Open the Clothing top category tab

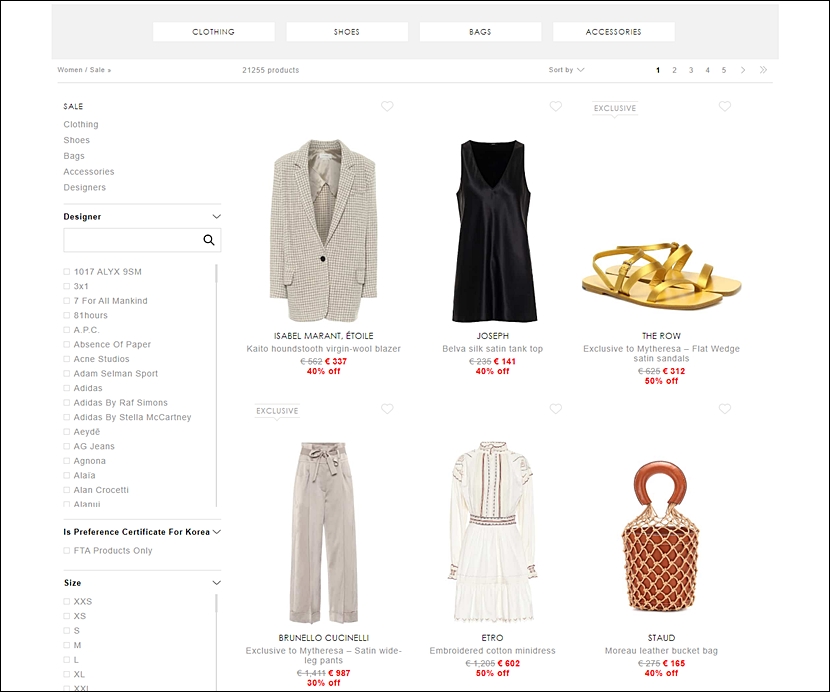coord(214,32)
